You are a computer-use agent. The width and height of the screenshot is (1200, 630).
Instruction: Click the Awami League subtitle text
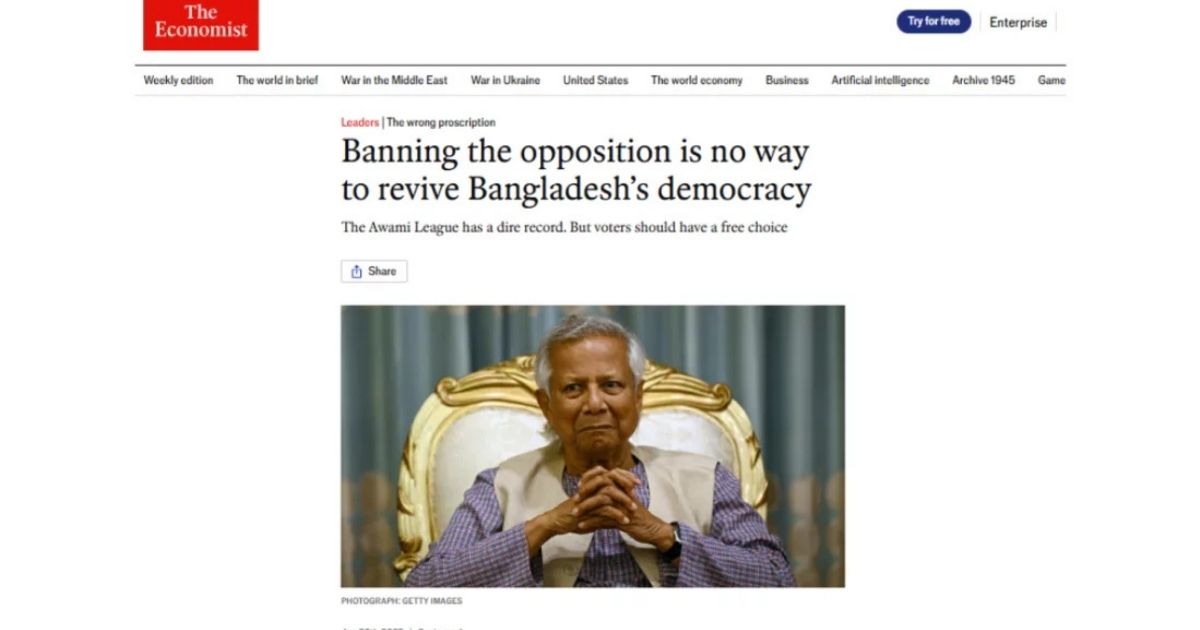point(564,227)
